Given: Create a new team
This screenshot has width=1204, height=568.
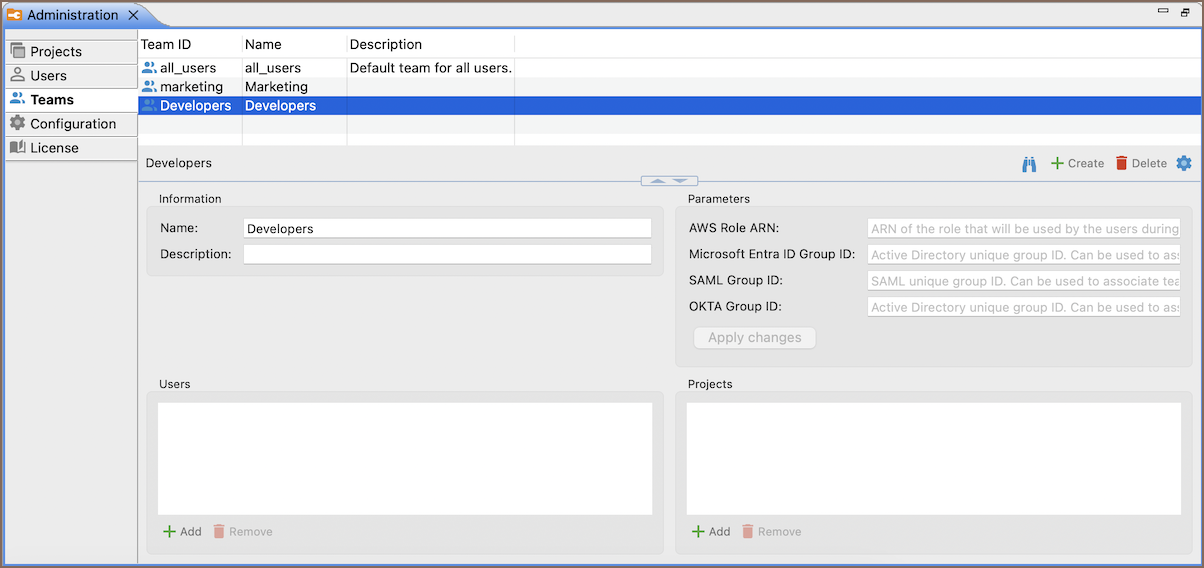Looking at the screenshot, I should pyautogui.click(x=1077, y=163).
